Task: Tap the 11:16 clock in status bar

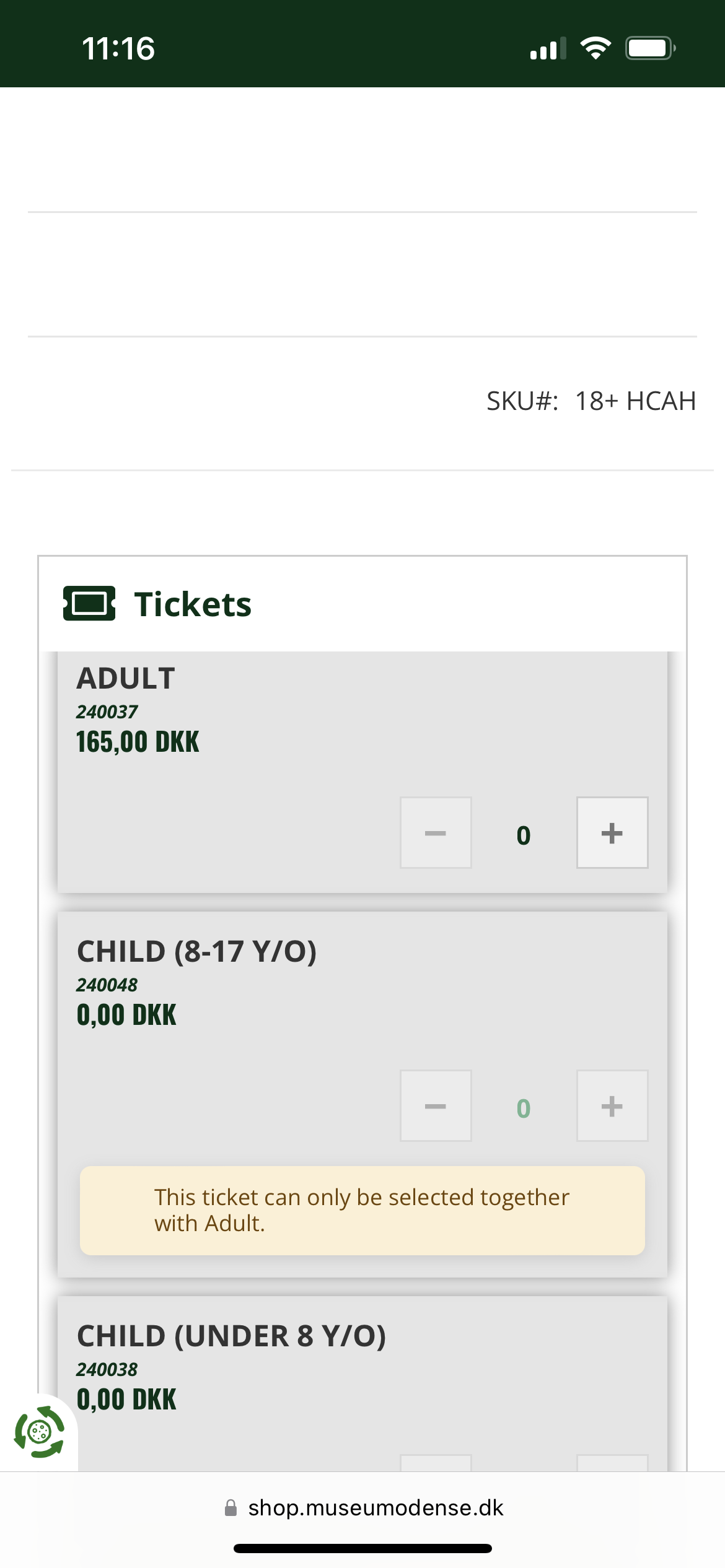Action: point(118,48)
